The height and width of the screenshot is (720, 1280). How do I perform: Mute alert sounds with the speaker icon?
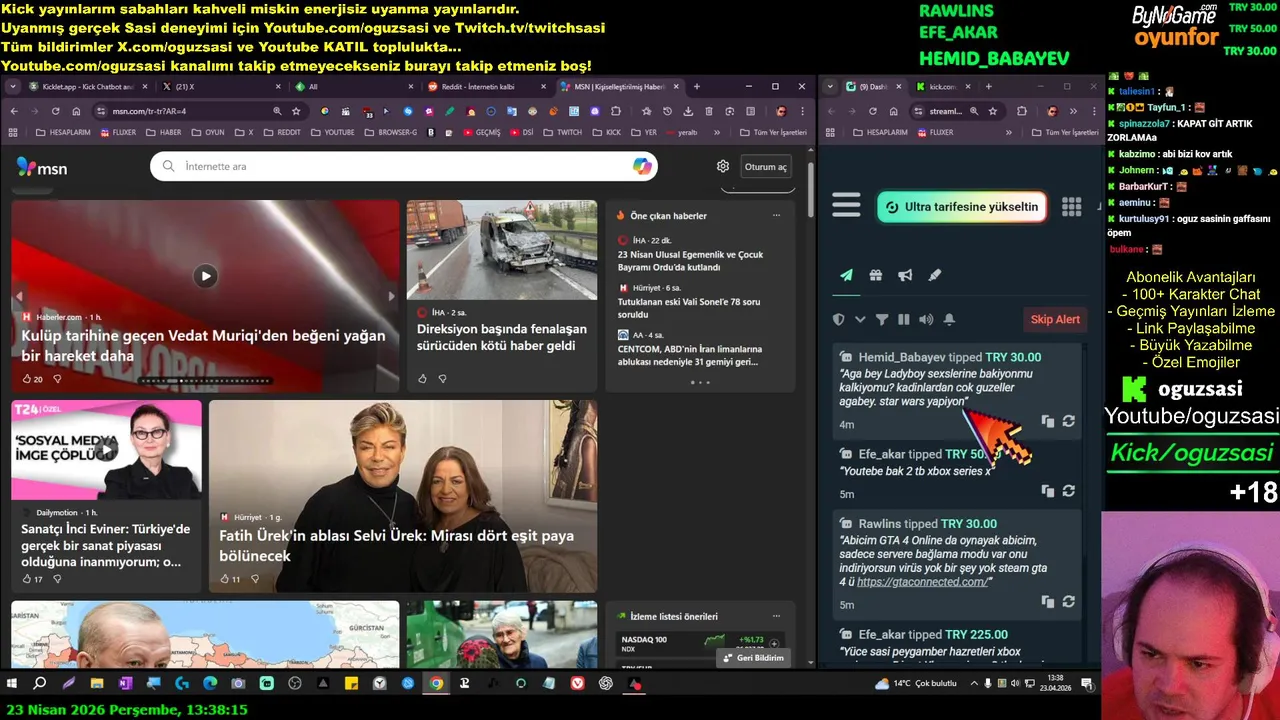click(x=926, y=319)
